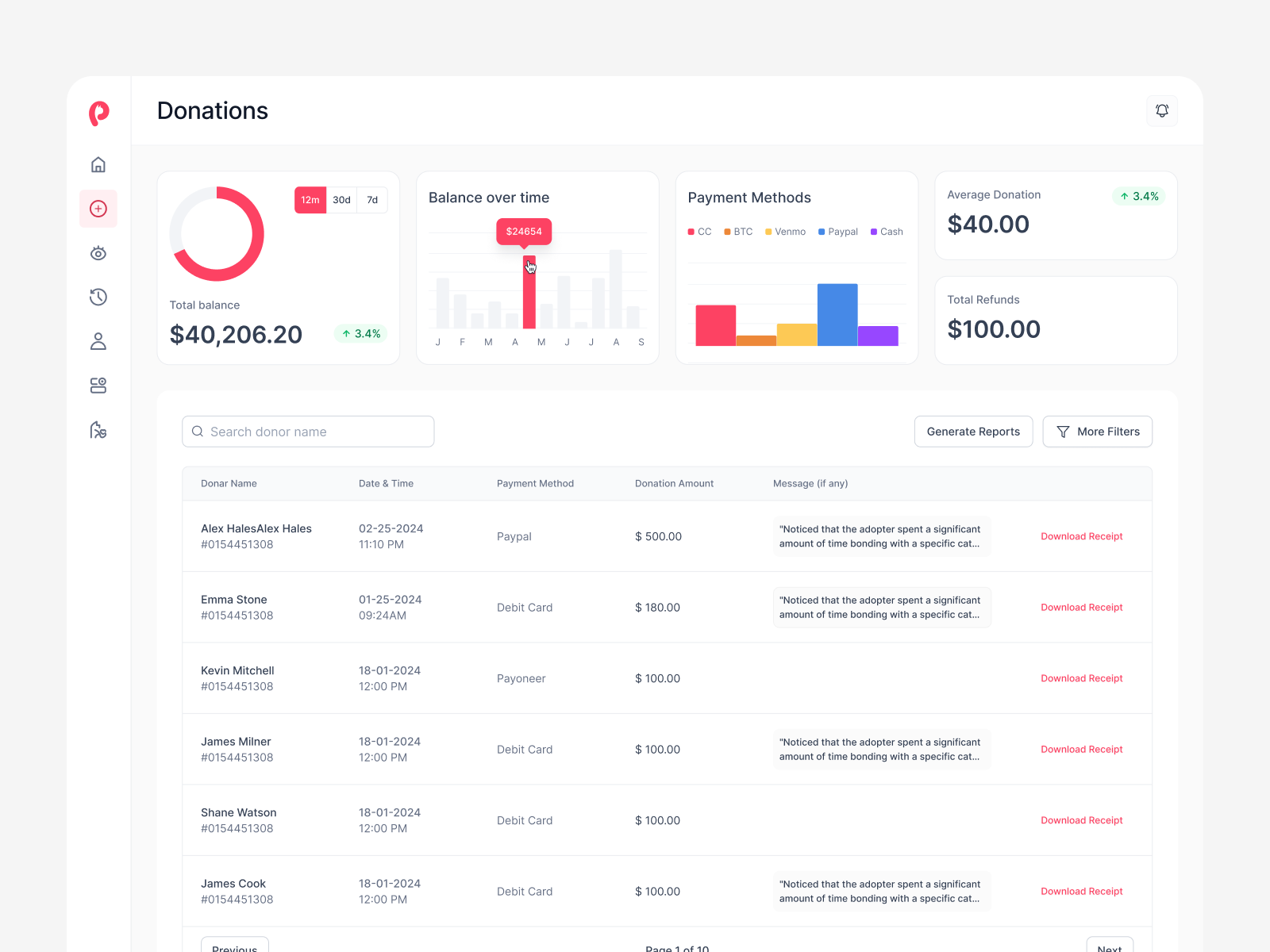
Task: Click the search magnifier icon in donor search
Action: (198, 431)
